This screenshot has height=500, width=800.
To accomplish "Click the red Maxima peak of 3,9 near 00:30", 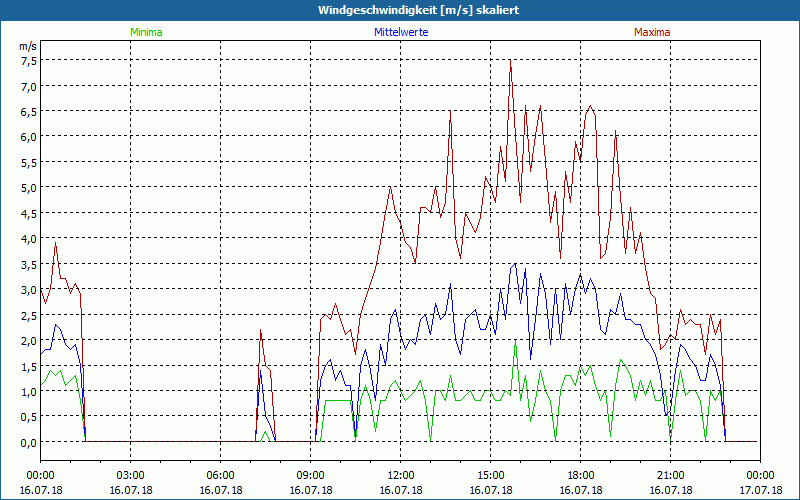I will pyautogui.click(x=56, y=243).
